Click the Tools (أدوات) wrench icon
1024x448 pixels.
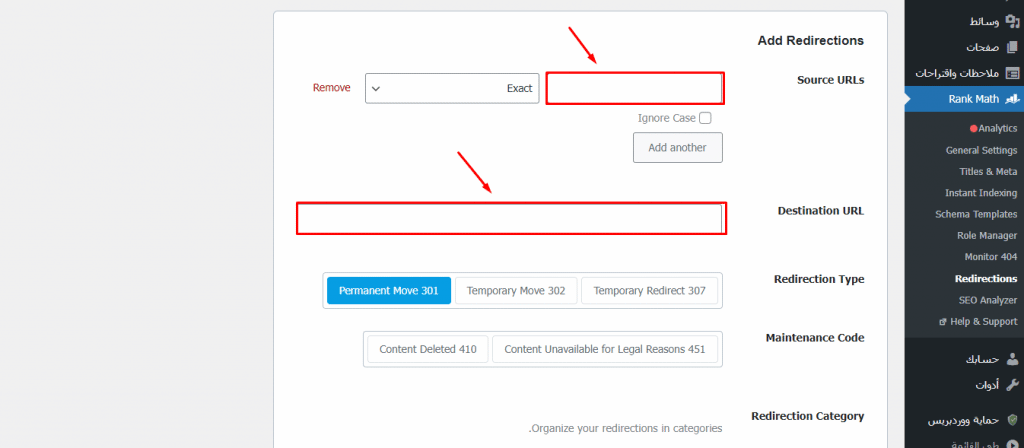pos(1012,385)
